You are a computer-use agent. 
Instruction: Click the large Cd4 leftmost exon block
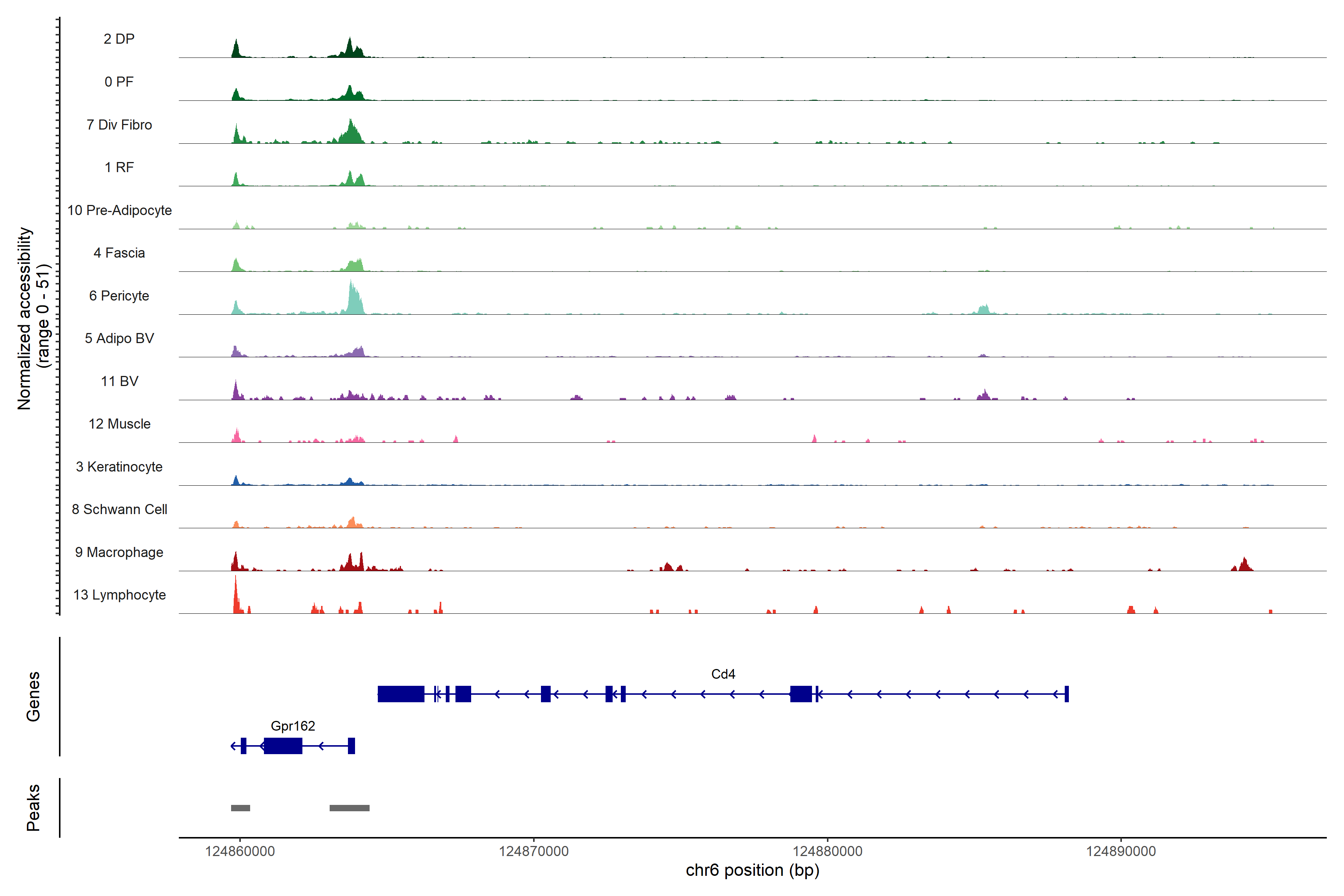click(401, 694)
